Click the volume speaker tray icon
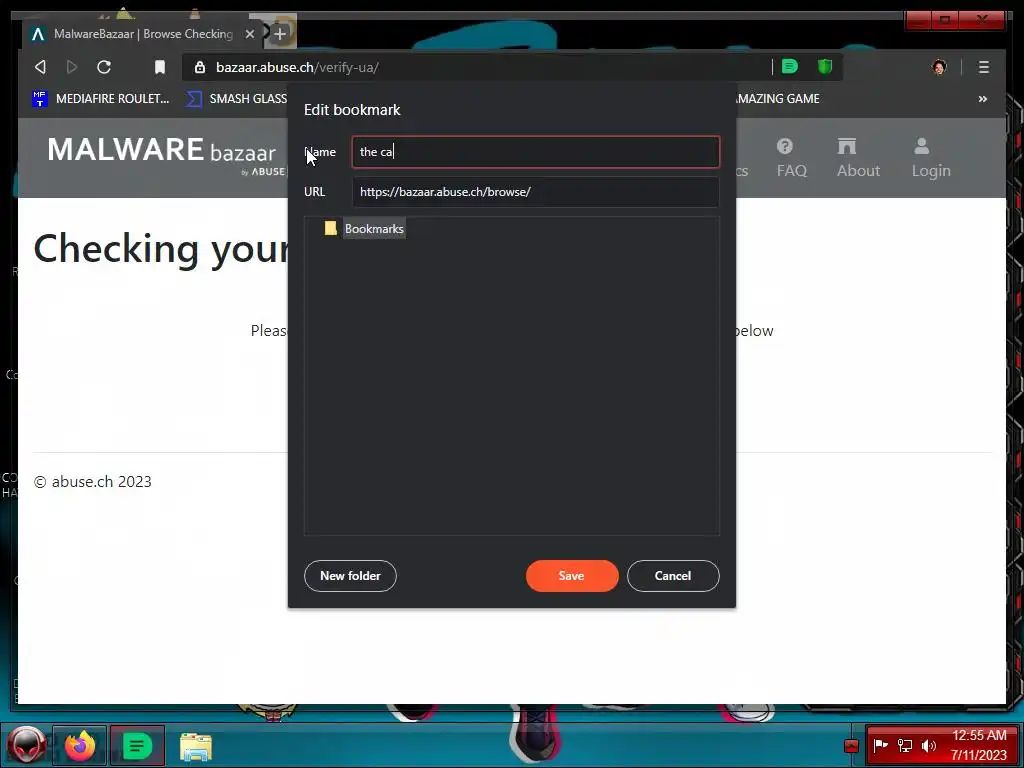1024x768 pixels. coord(929,745)
